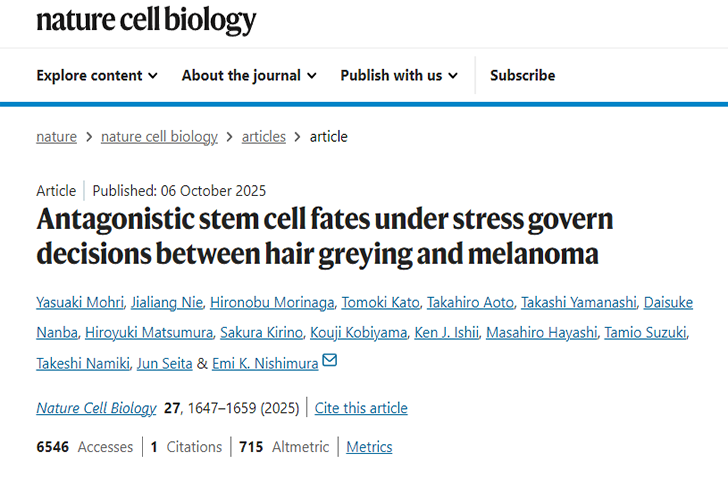This screenshot has height=485, width=728.
Task: Click the envelope icon beside Emi K. Nishimura
Action: click(x=330, y=361)
